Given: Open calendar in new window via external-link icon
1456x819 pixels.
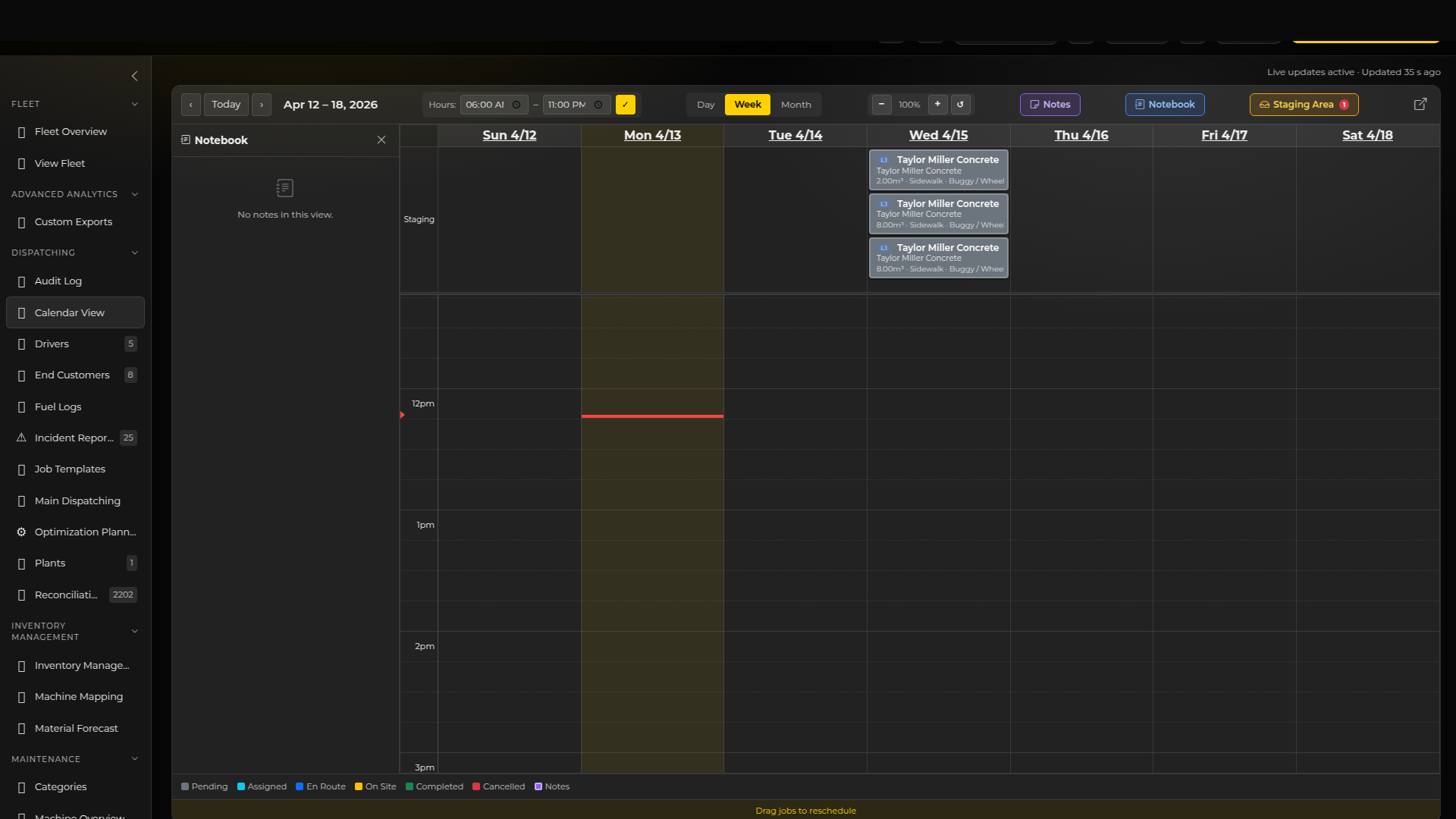Looking at the screenshot, I should (1421, 104).
